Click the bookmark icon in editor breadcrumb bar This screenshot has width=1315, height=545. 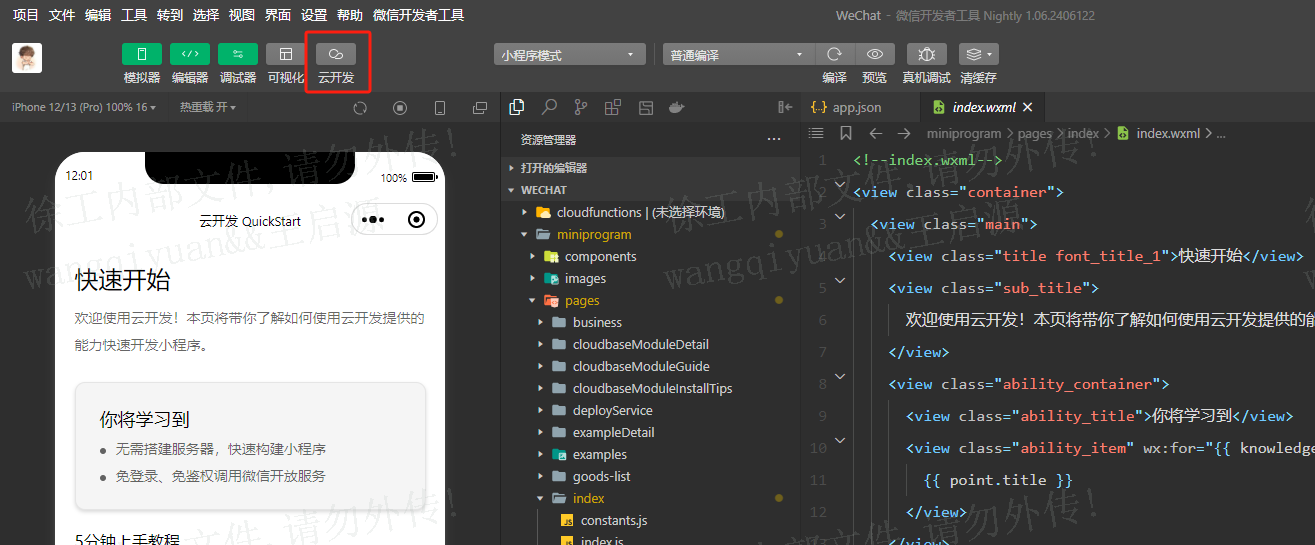point(846,133)
